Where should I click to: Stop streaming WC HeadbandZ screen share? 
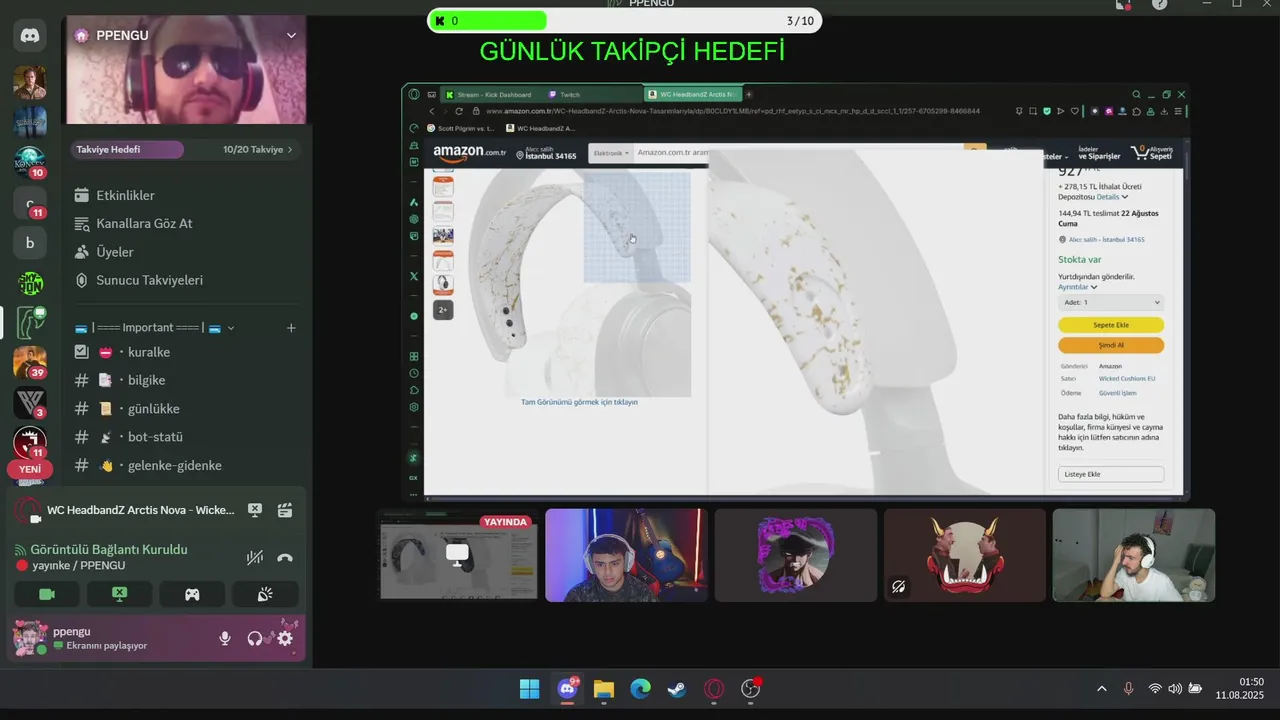coord(255,510)
